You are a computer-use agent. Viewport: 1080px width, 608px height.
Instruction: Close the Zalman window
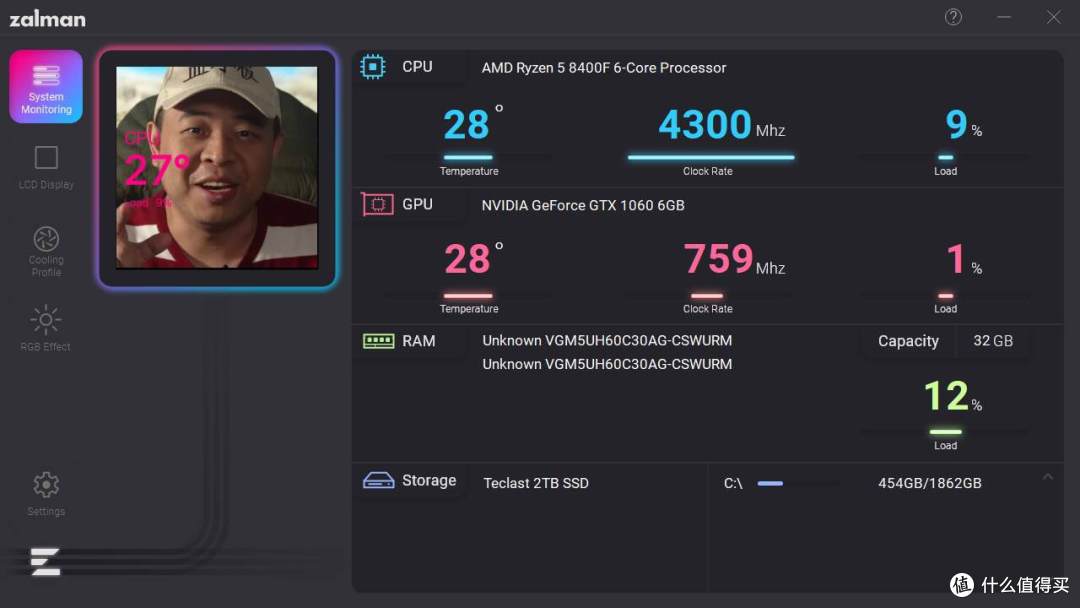click(x=1054, y=17)
